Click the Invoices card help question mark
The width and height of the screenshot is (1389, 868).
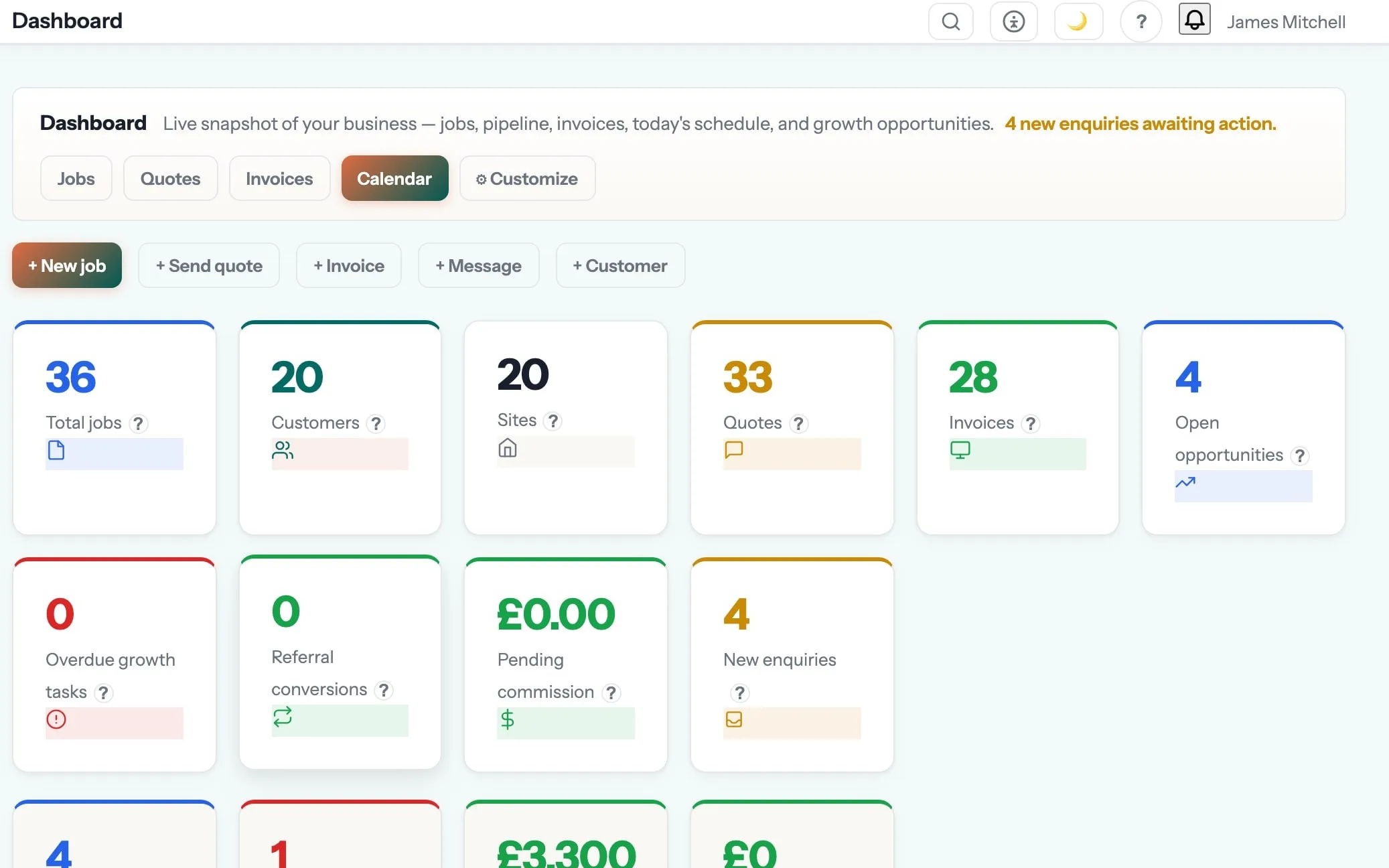point(1031,423)
